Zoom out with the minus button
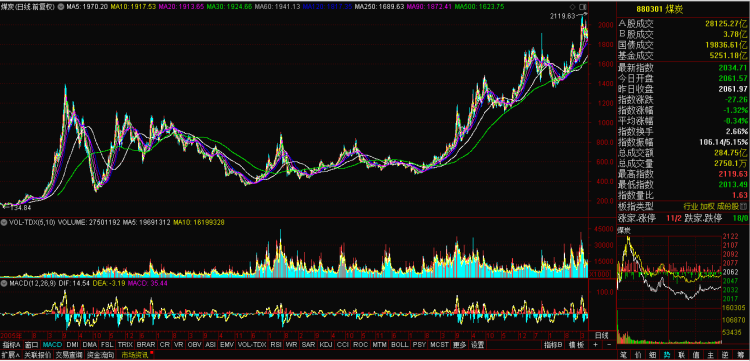Screen dimensions: 750x361 click(x=609, y=345)
